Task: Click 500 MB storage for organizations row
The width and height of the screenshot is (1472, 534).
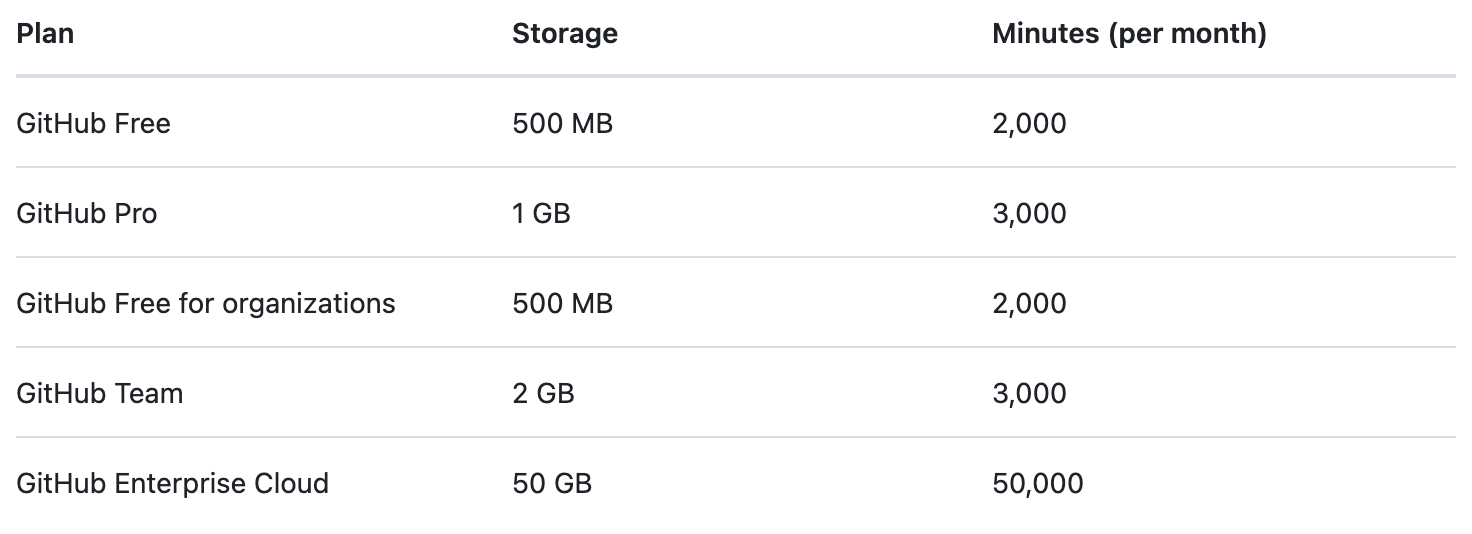Action: point(563,304)
